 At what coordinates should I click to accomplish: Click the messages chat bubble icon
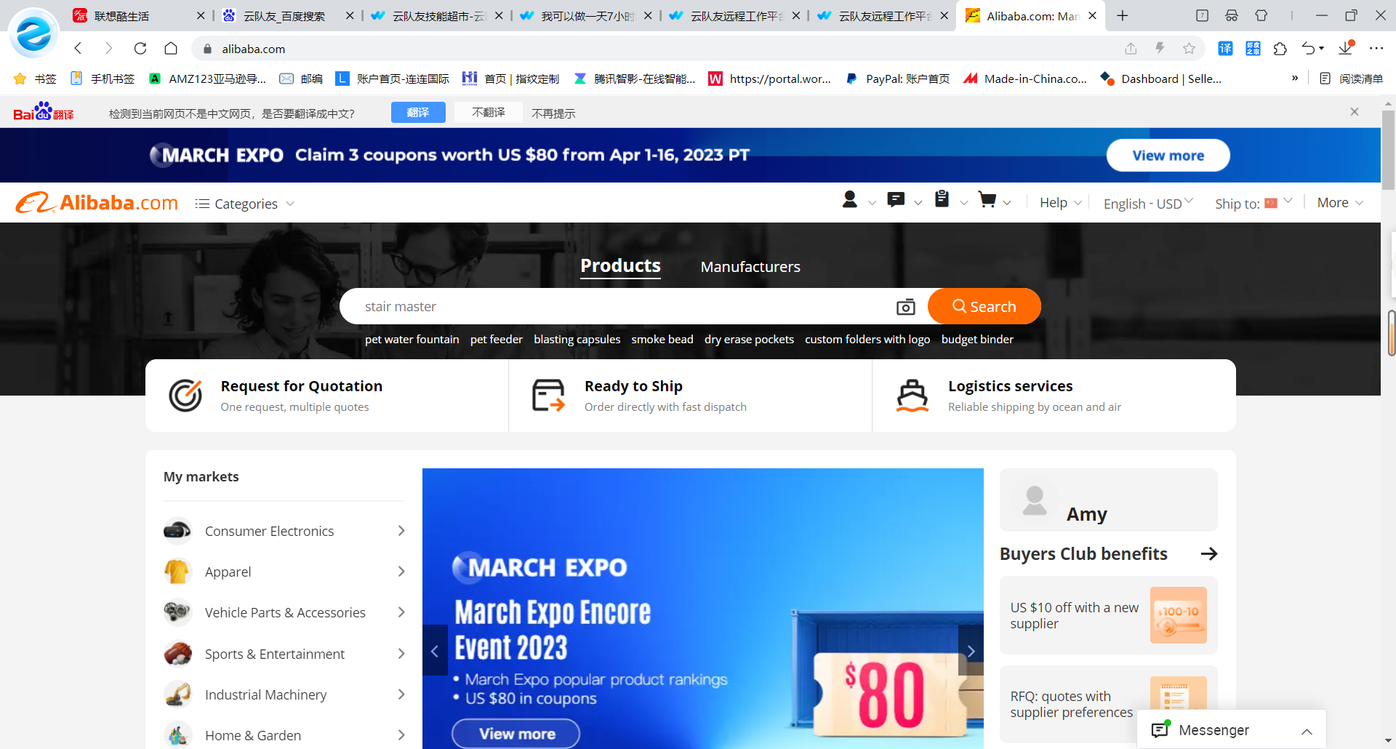(896, 201)
